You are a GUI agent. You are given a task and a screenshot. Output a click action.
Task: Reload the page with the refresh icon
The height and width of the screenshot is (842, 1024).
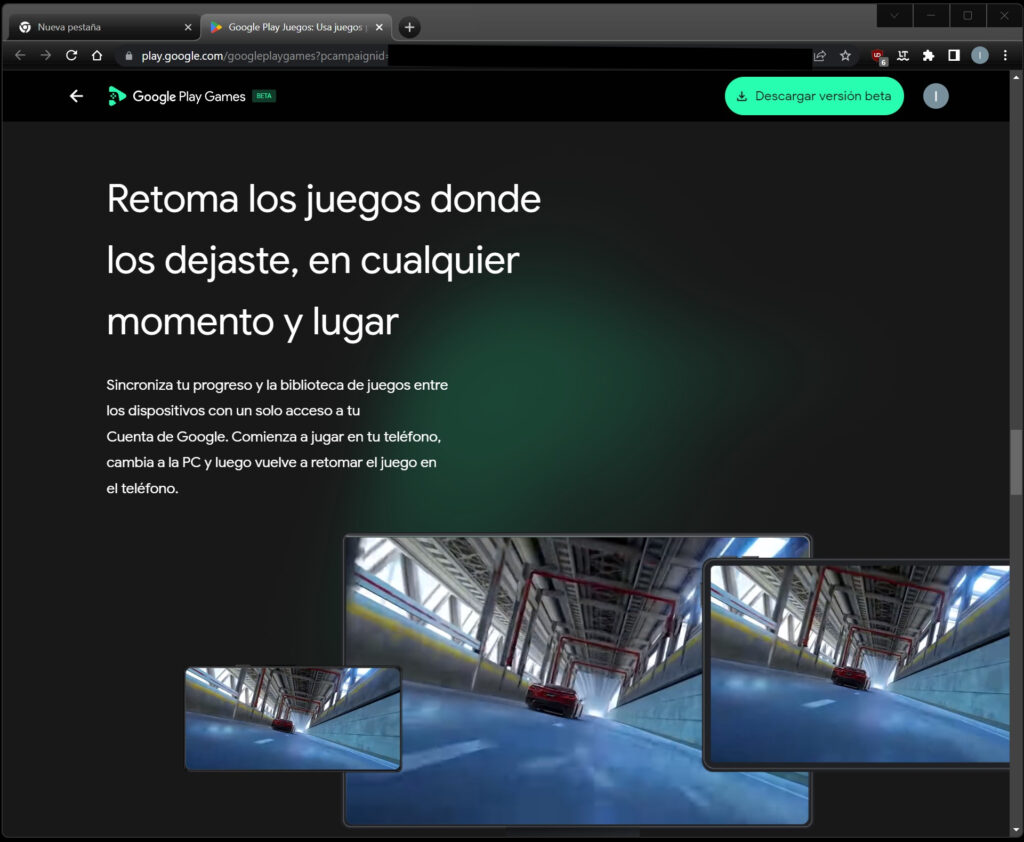coord(71,56)
